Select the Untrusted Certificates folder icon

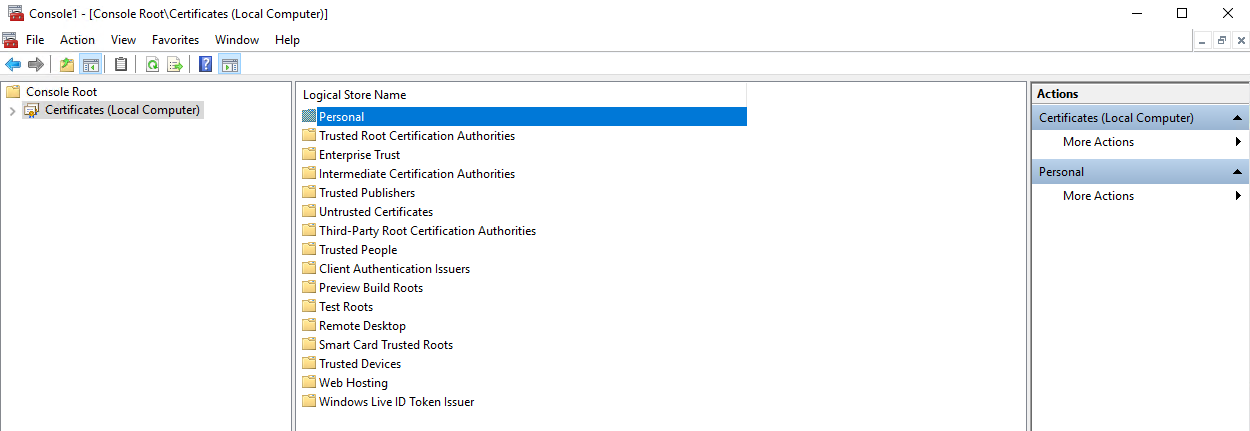coord(309,212)
